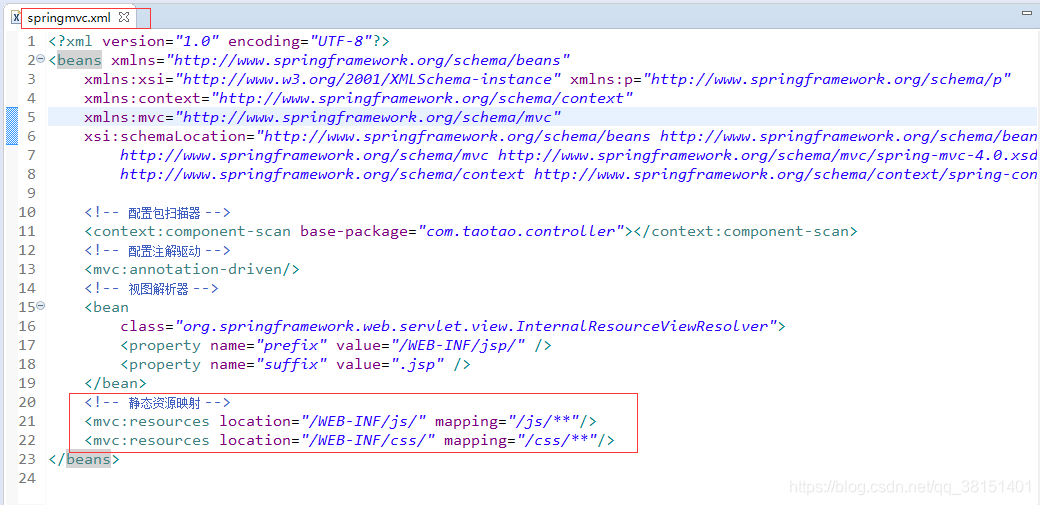Image resolution: width=1040 pixels, height=505 pixels.
Task: Click line number 21 in the gutter
Action: (x=27, y=421)
